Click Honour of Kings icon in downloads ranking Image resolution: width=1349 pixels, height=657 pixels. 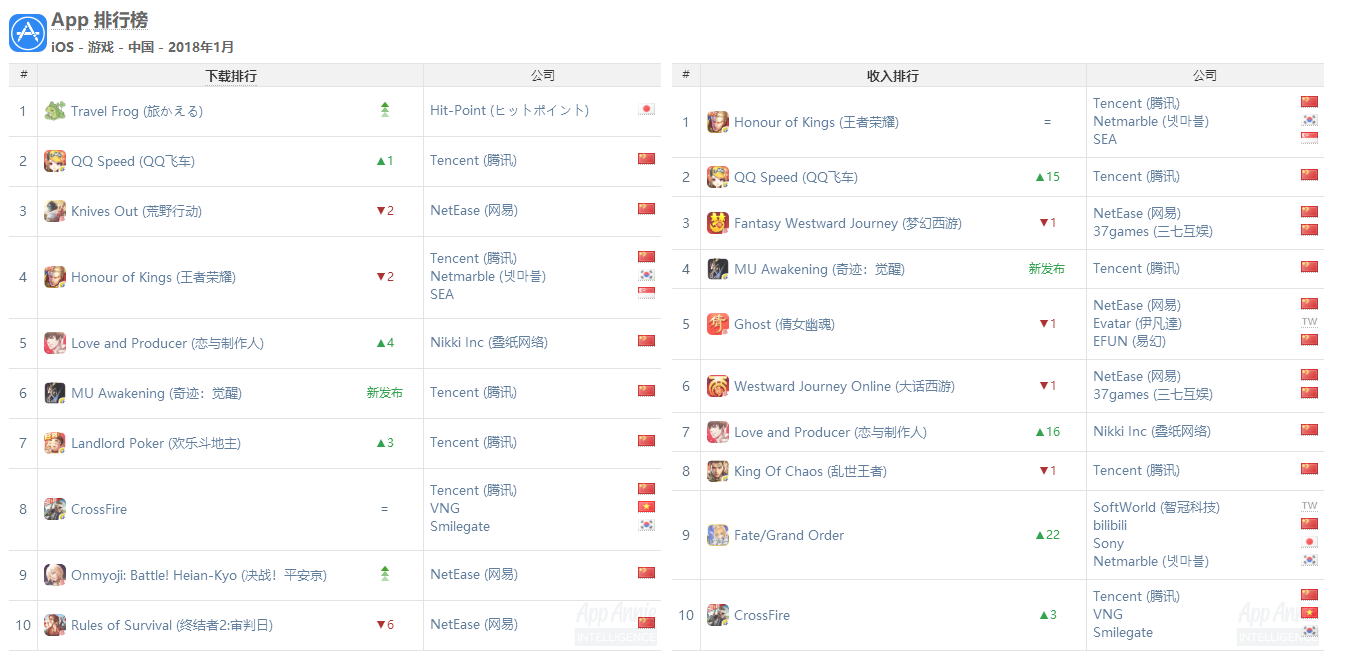point(55,277)
